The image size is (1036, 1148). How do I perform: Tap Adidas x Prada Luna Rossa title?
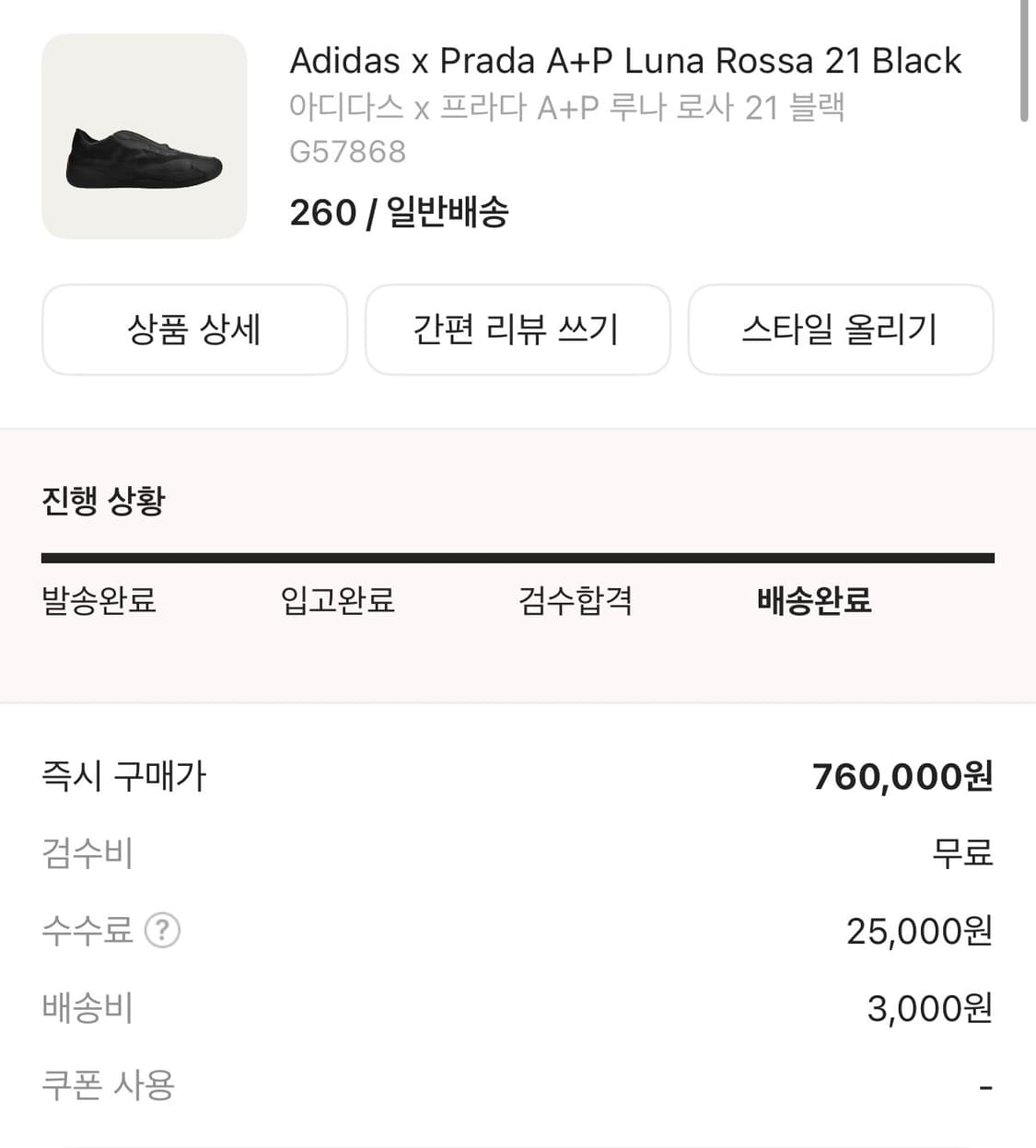625,61
